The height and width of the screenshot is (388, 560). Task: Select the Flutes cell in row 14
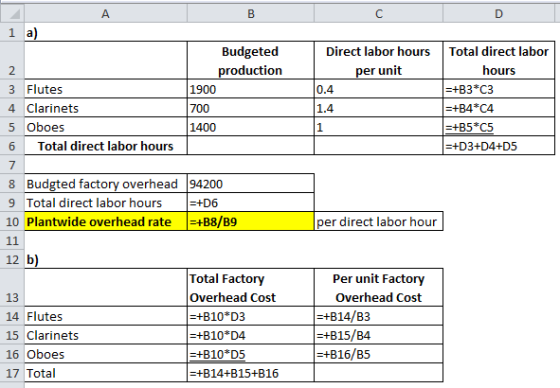point(106,316)
